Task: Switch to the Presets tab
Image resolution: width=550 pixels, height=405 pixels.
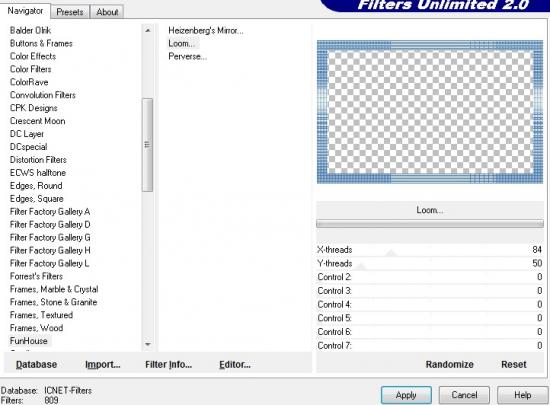Action: coord(70,12)
